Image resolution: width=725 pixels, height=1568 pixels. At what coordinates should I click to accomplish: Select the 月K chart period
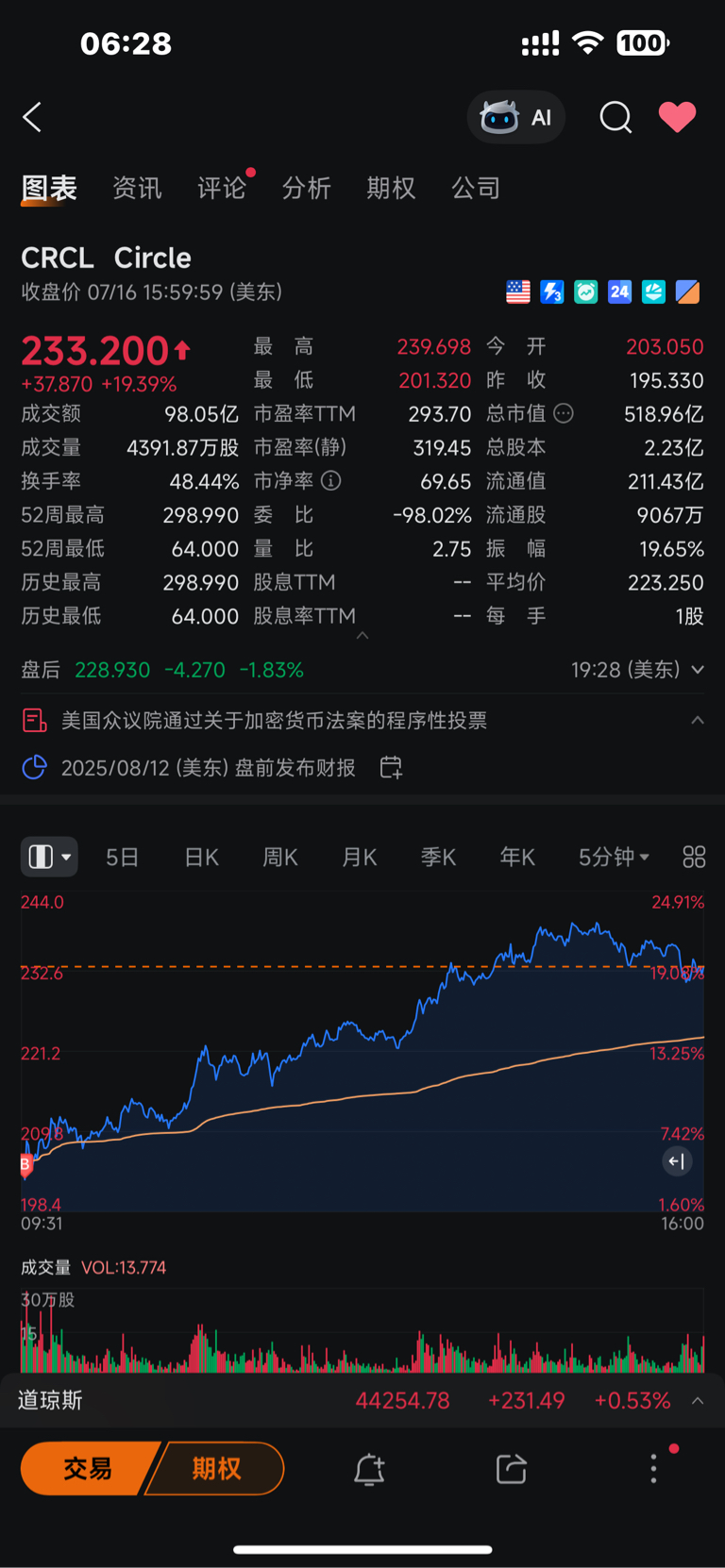[360, 857]
